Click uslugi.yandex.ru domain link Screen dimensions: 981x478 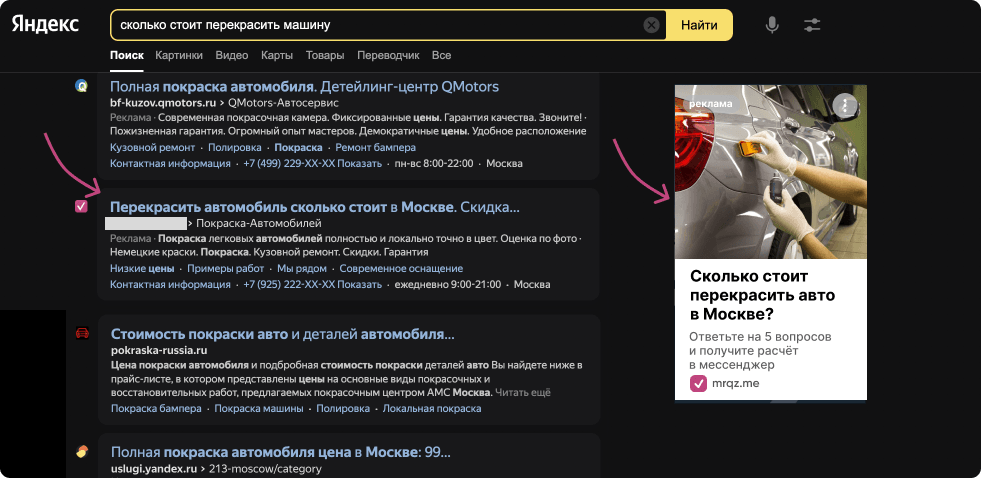click(x=154, y=468)
